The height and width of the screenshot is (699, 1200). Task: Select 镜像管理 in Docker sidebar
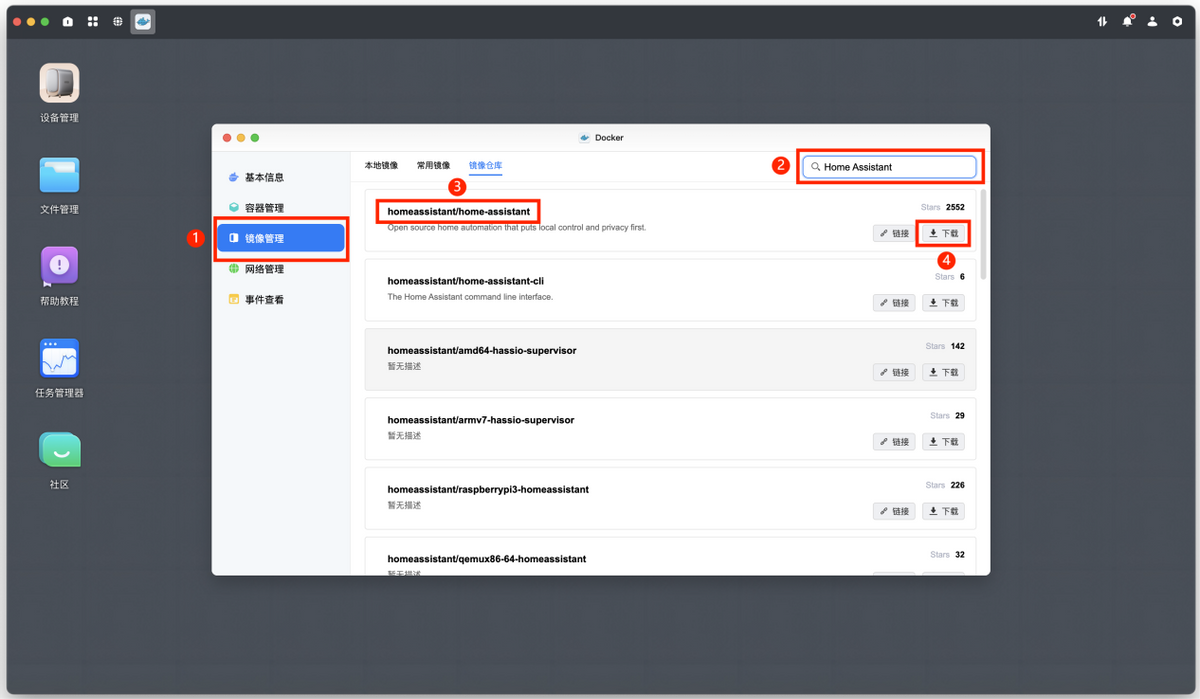coord(281,238)
